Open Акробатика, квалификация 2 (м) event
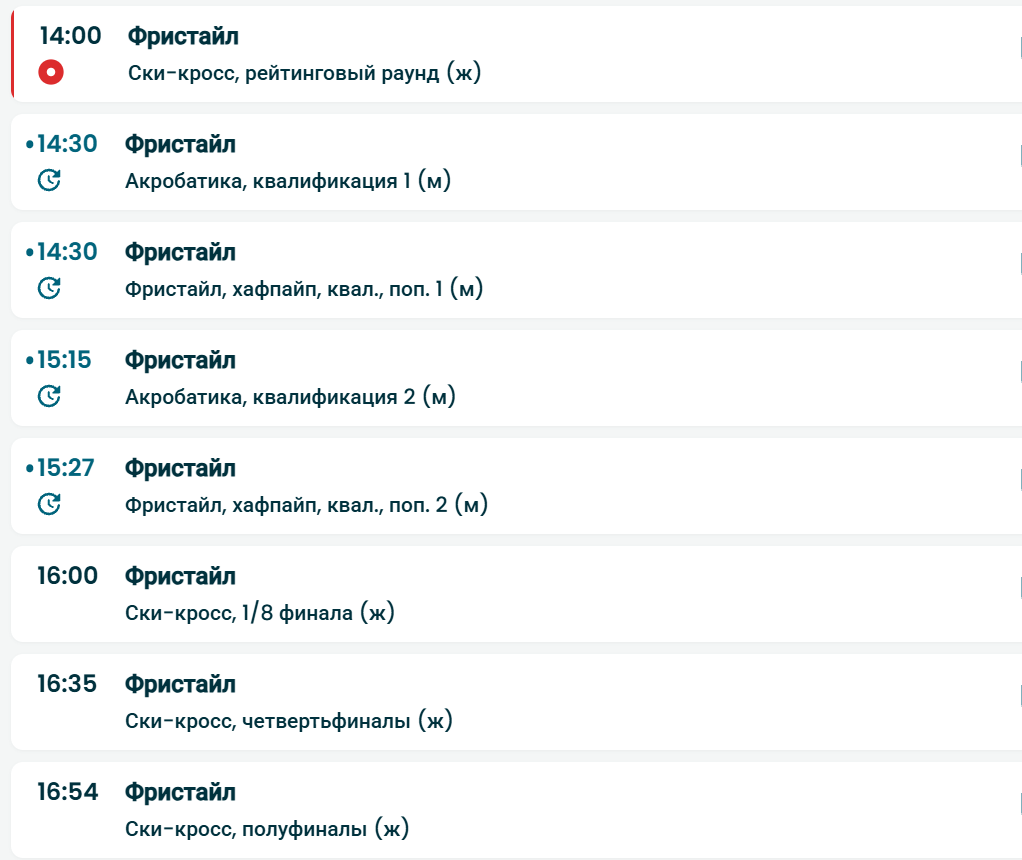The width and height of the screenshot is (1022, 860). [x=290, y=397]
